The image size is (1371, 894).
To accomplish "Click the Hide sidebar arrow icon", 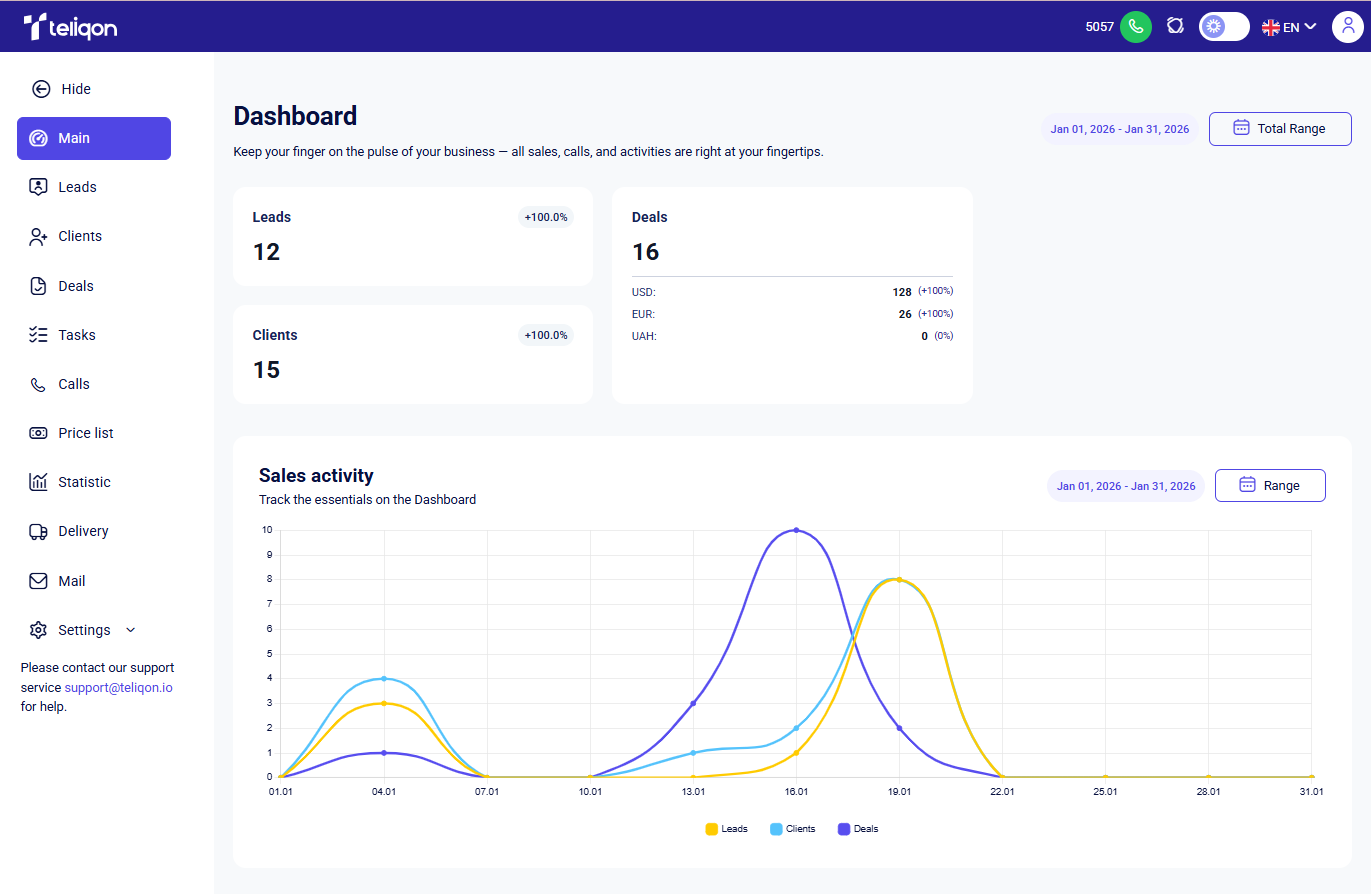I will tap(41, 89).
